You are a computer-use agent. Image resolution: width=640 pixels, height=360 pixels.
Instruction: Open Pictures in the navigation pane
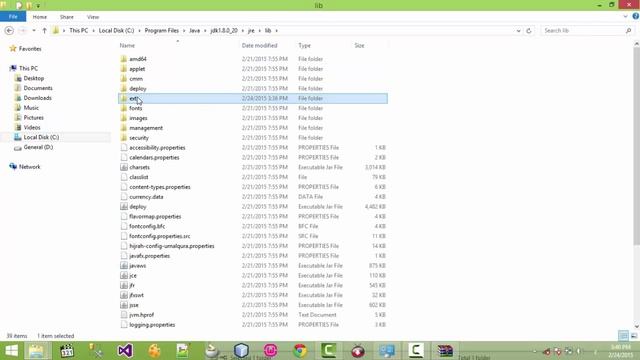(x=33, y=118)
